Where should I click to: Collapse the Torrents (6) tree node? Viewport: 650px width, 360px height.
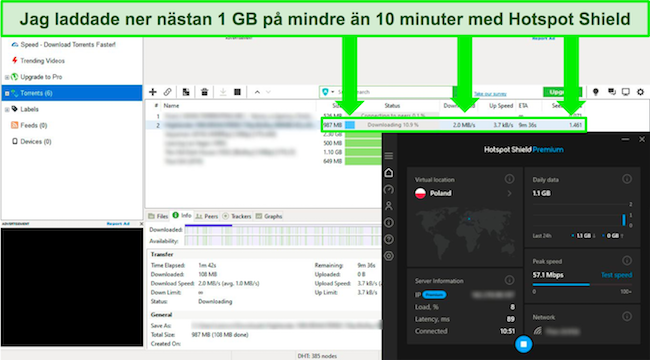coord(7,93)
